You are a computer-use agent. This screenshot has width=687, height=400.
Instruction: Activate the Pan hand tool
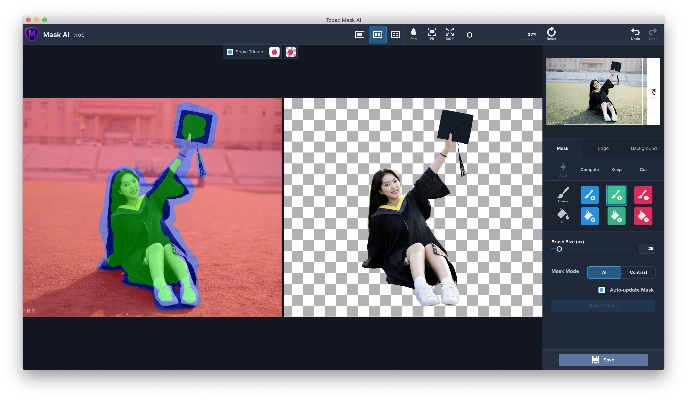point(413,34)
